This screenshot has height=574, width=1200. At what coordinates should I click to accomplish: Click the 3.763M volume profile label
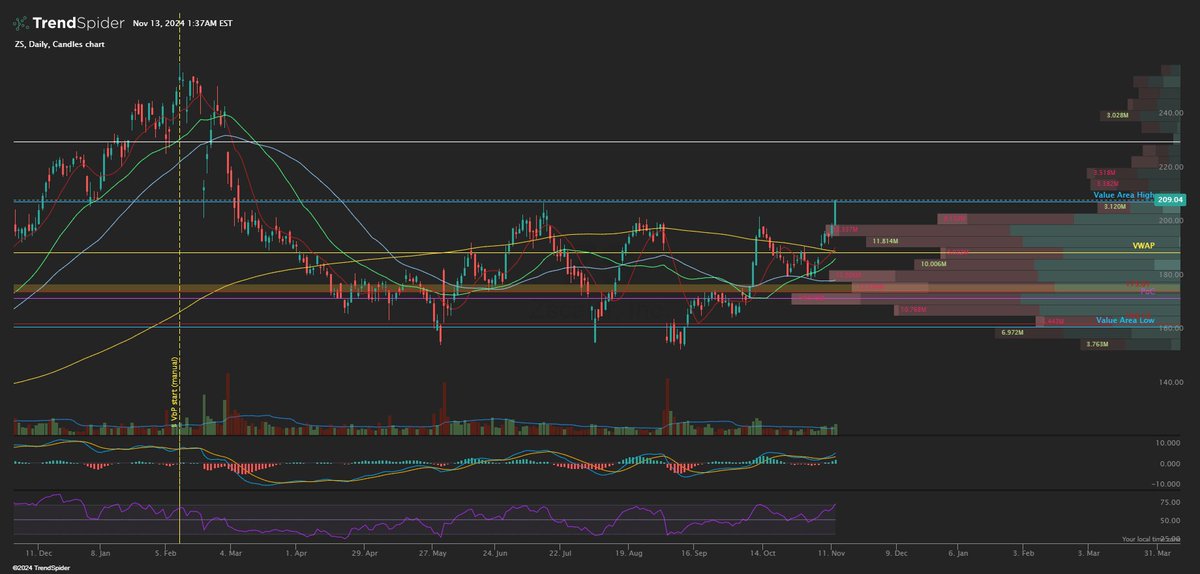(x=1098, y=344)
